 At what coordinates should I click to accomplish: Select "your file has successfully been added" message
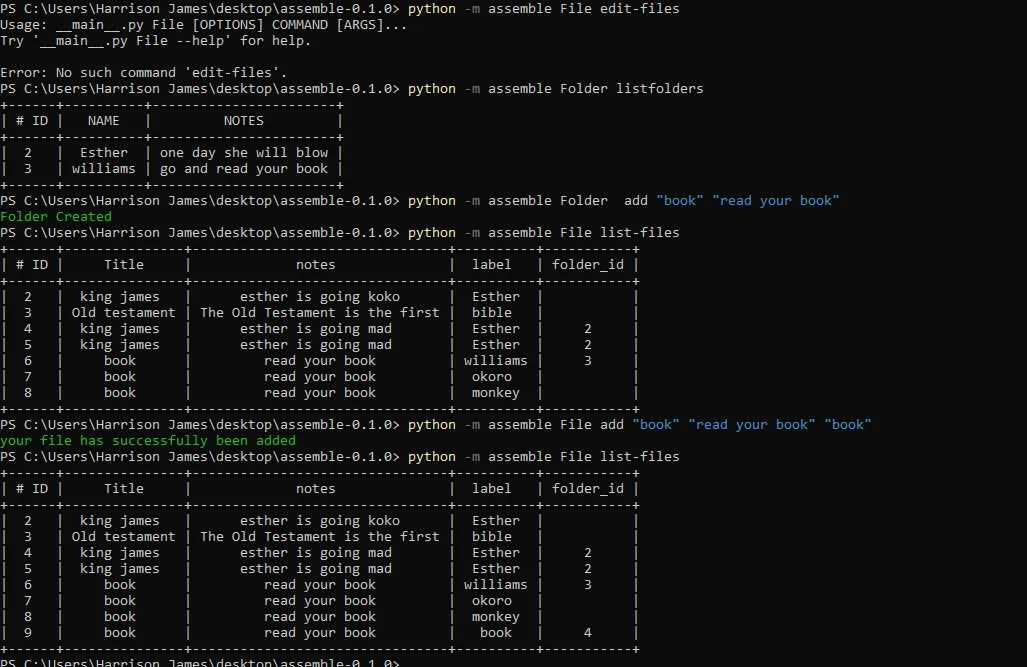point(148,440)
